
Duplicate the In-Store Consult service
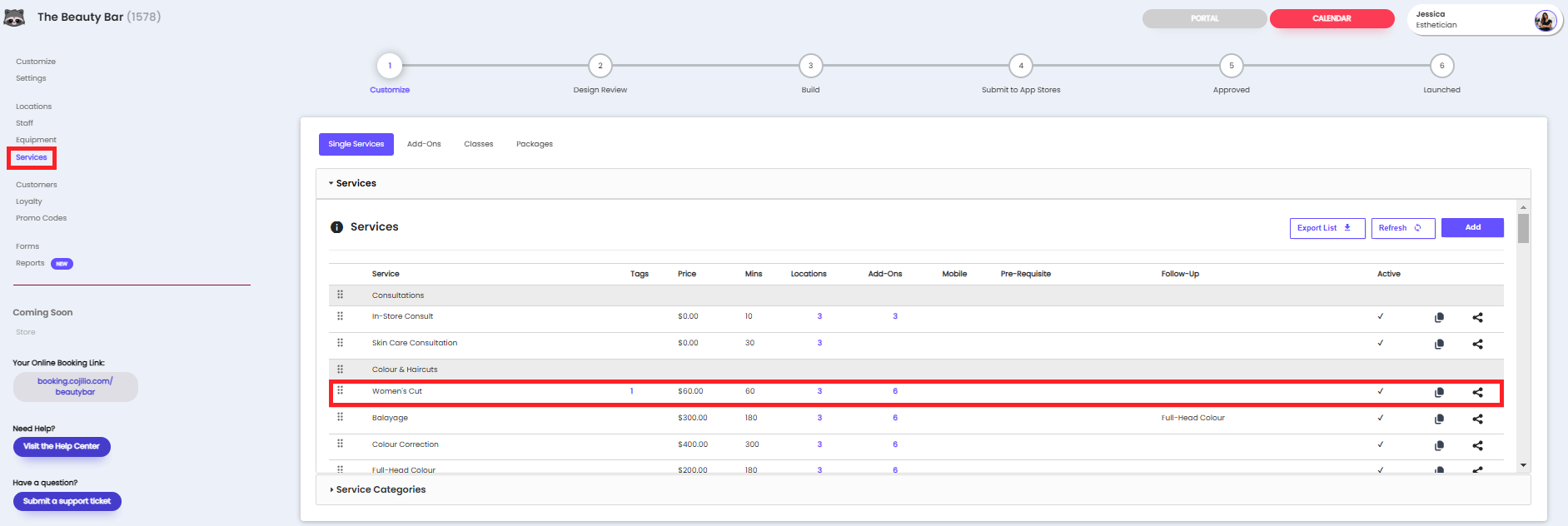tap(1439, 317)
